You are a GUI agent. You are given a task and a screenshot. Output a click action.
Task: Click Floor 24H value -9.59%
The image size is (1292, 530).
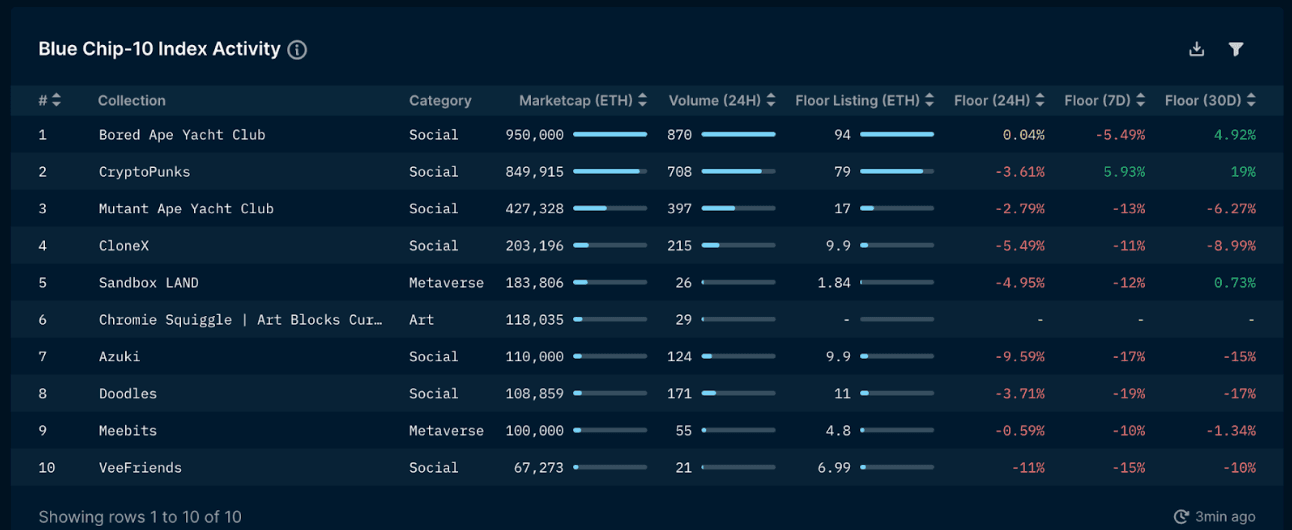(1019, 357)
